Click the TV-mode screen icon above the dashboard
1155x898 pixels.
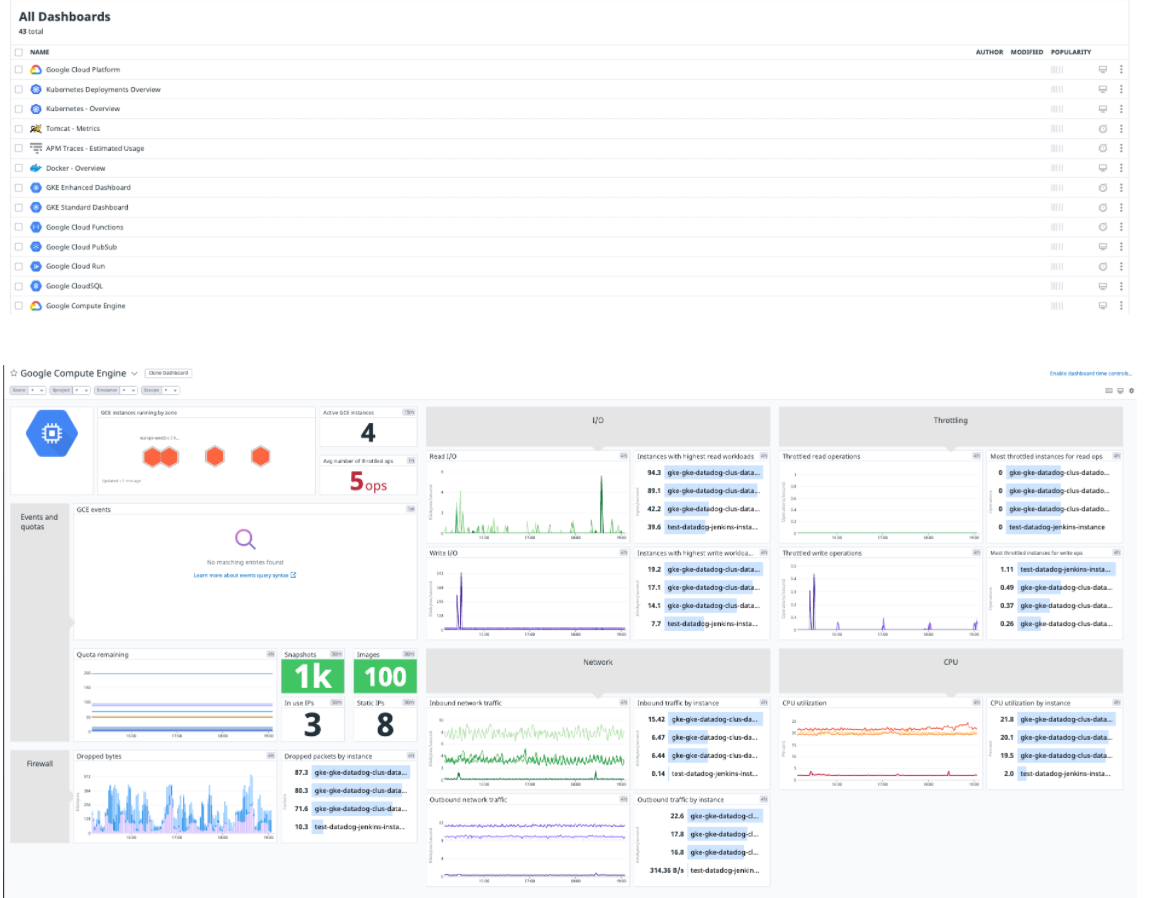pos(1120,390)
